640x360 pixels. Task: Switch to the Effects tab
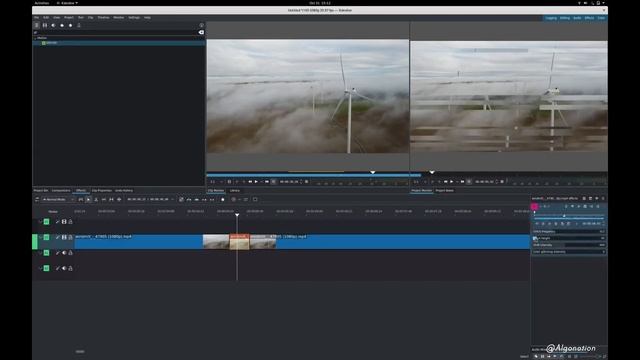[81, 191]
